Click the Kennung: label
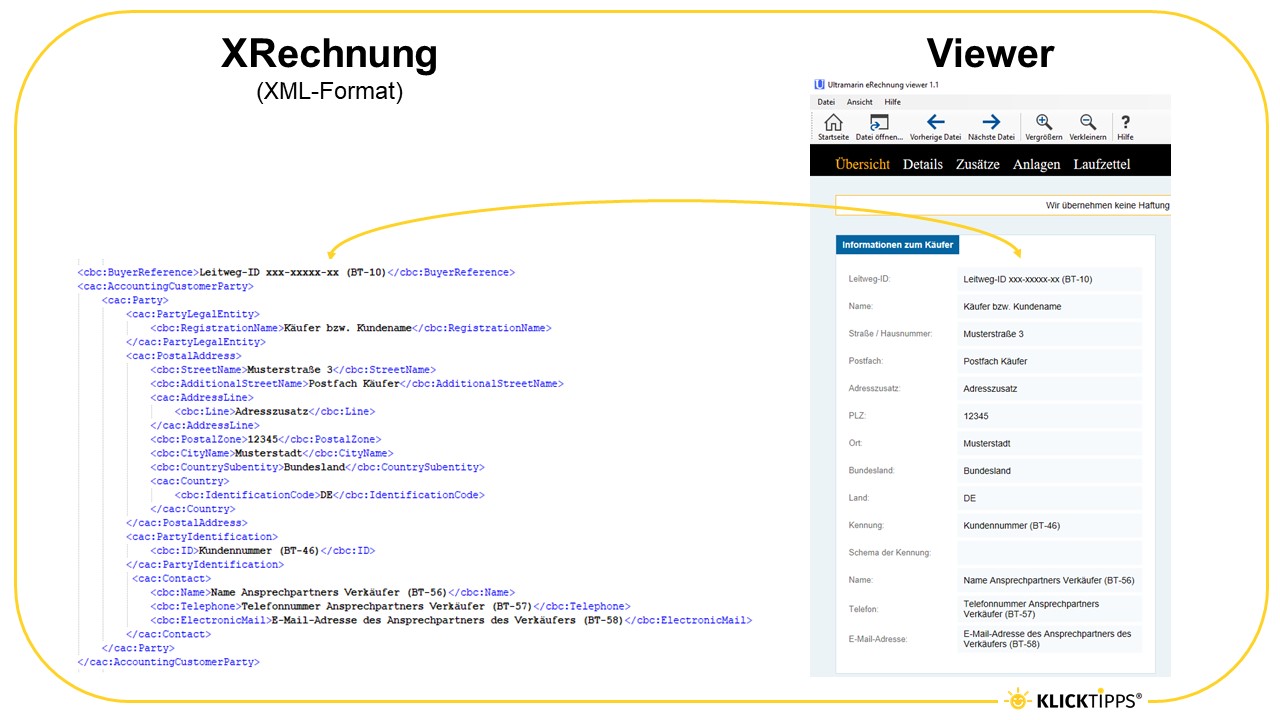The image size is (1280, 720). tap(866, 525)
